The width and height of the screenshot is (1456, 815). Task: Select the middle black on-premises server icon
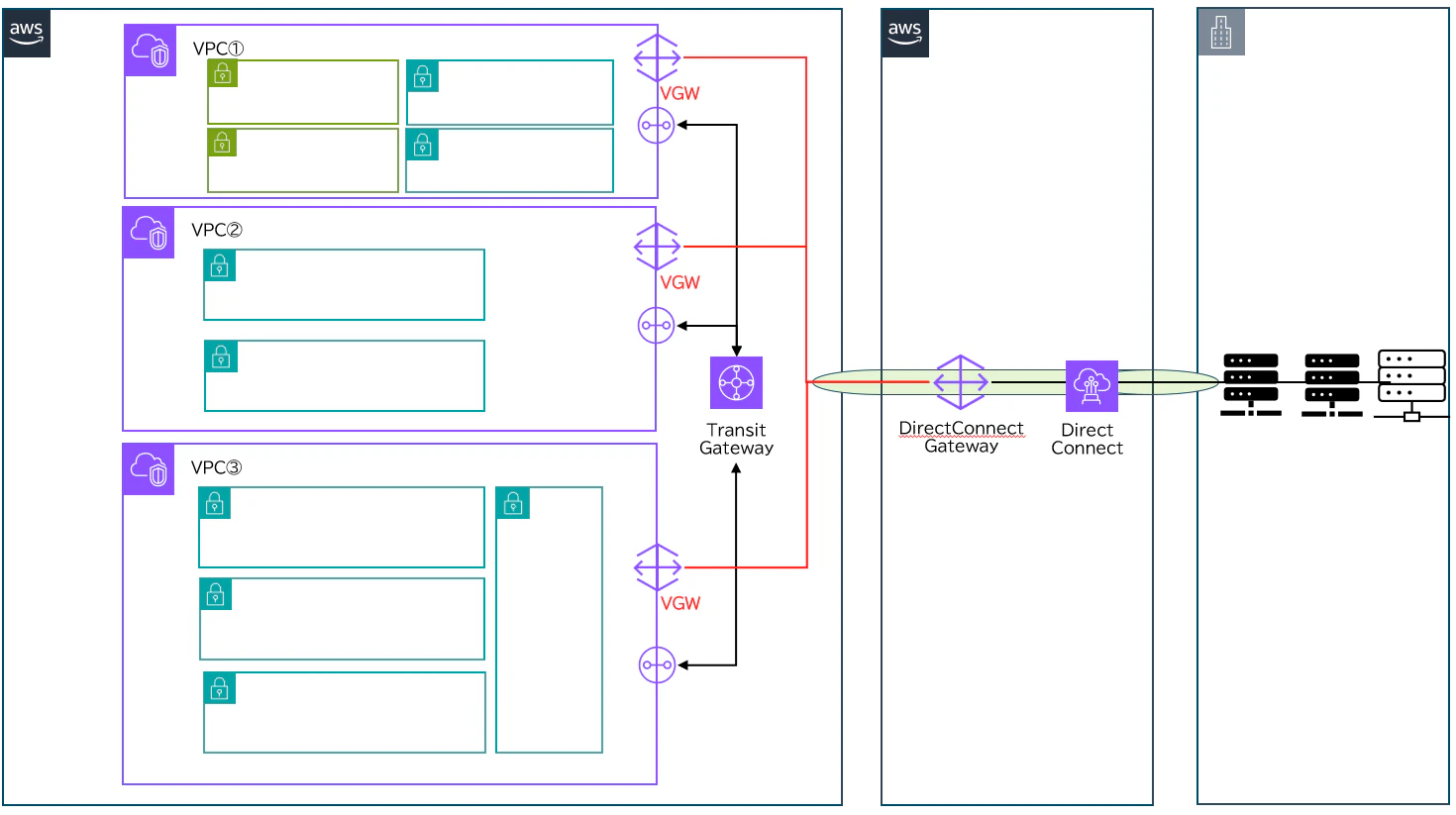[1331, 384]
